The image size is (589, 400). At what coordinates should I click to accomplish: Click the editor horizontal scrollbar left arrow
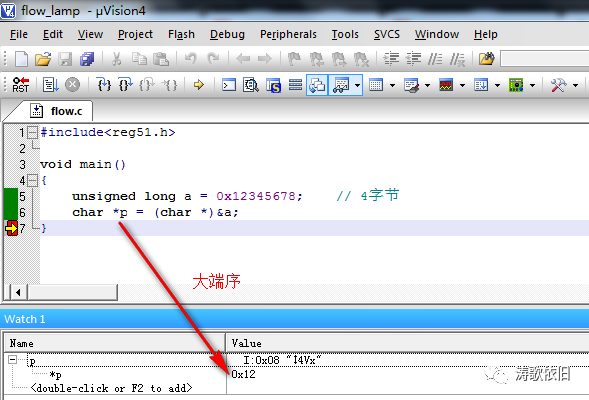tap(18, 292)
